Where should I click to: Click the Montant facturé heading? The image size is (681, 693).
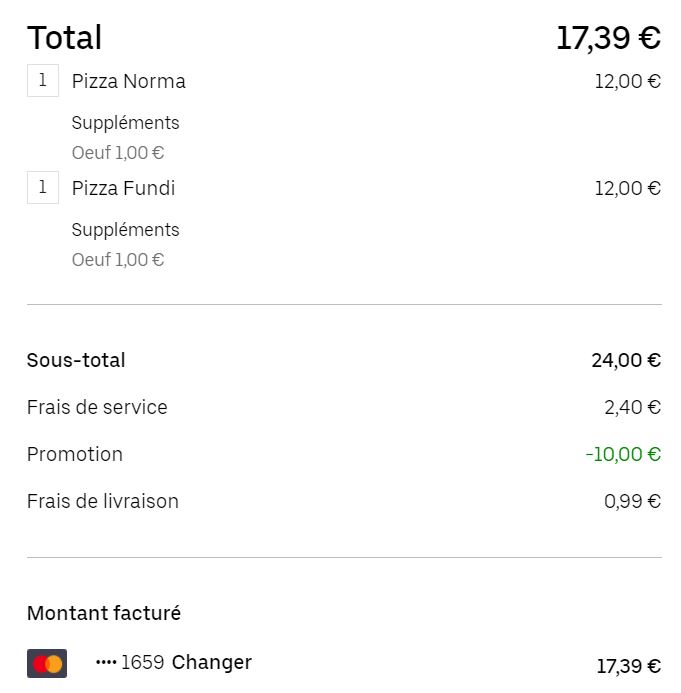[x=104, y=613]
